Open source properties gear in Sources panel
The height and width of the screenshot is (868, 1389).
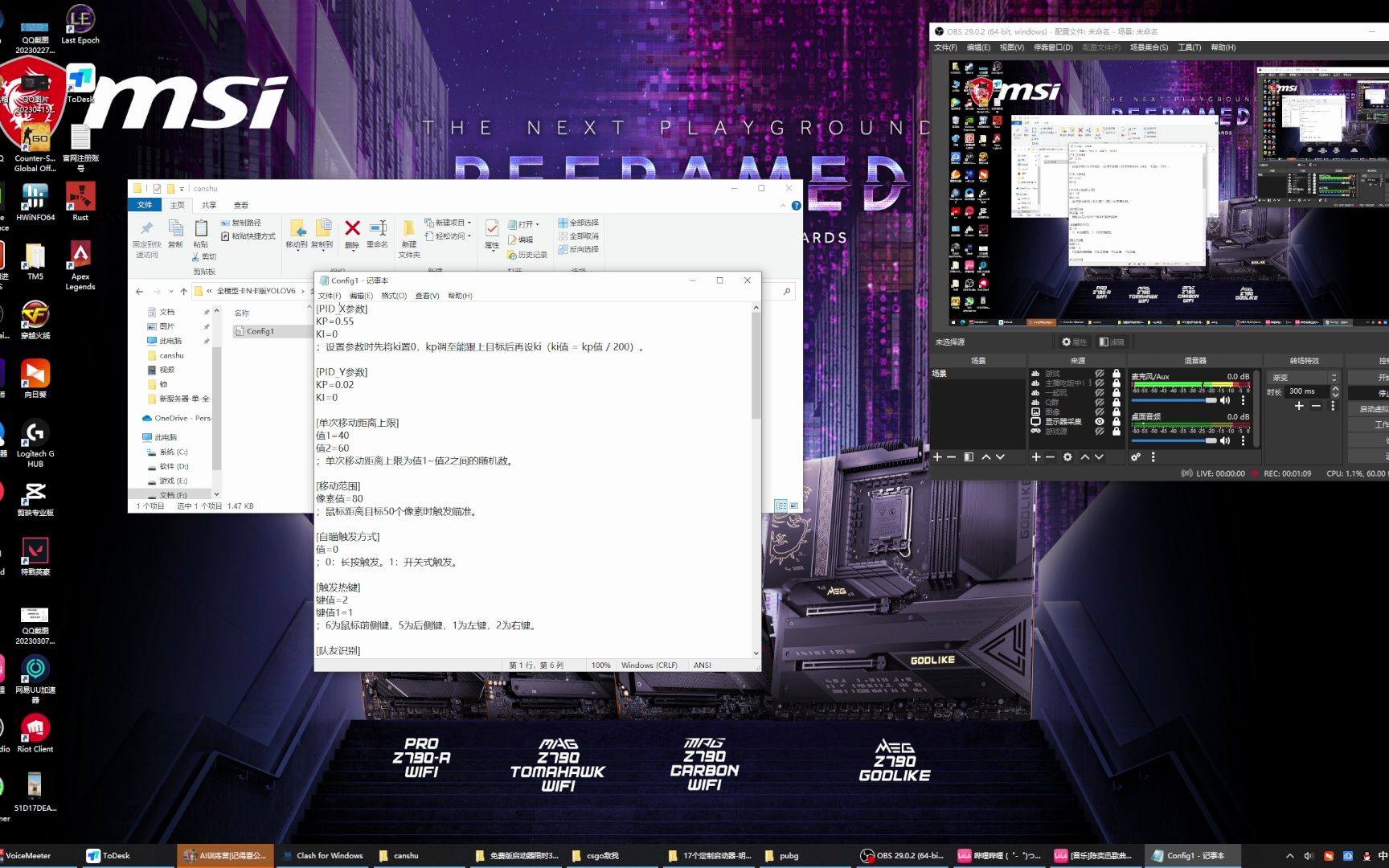point(1067,457)
